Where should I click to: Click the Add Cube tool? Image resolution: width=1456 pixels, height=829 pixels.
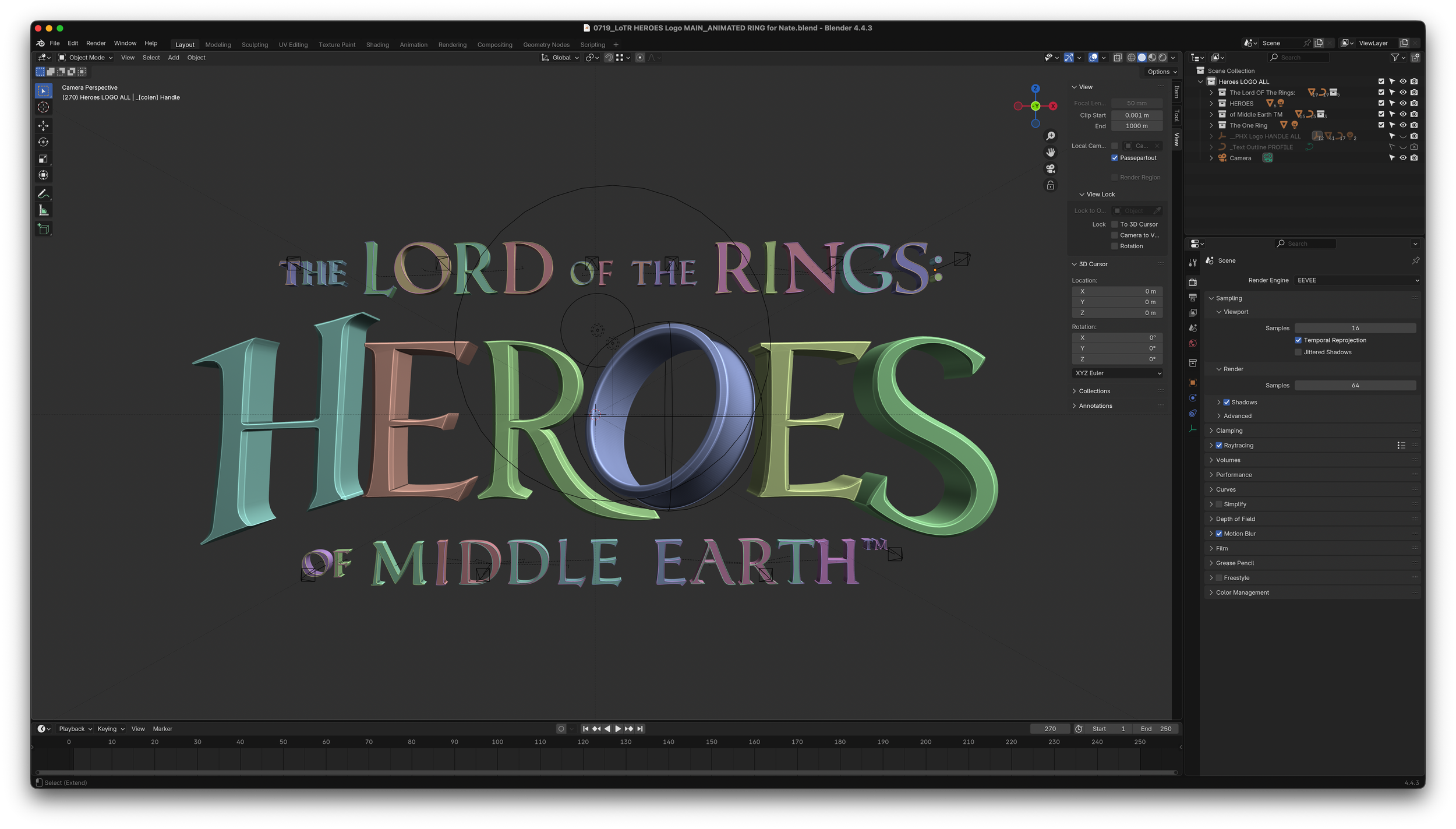tap(43, 230)
